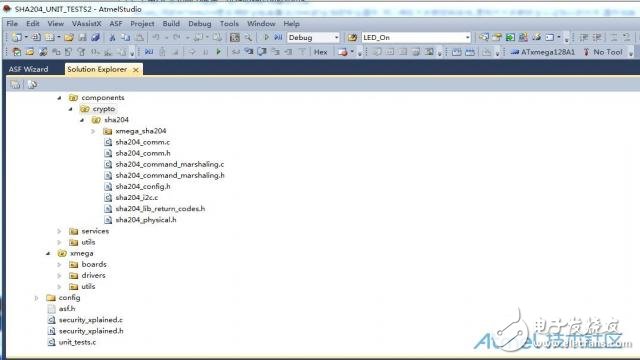
Task: Close the Solution Explorer tab
Action: tap(136, 70)
